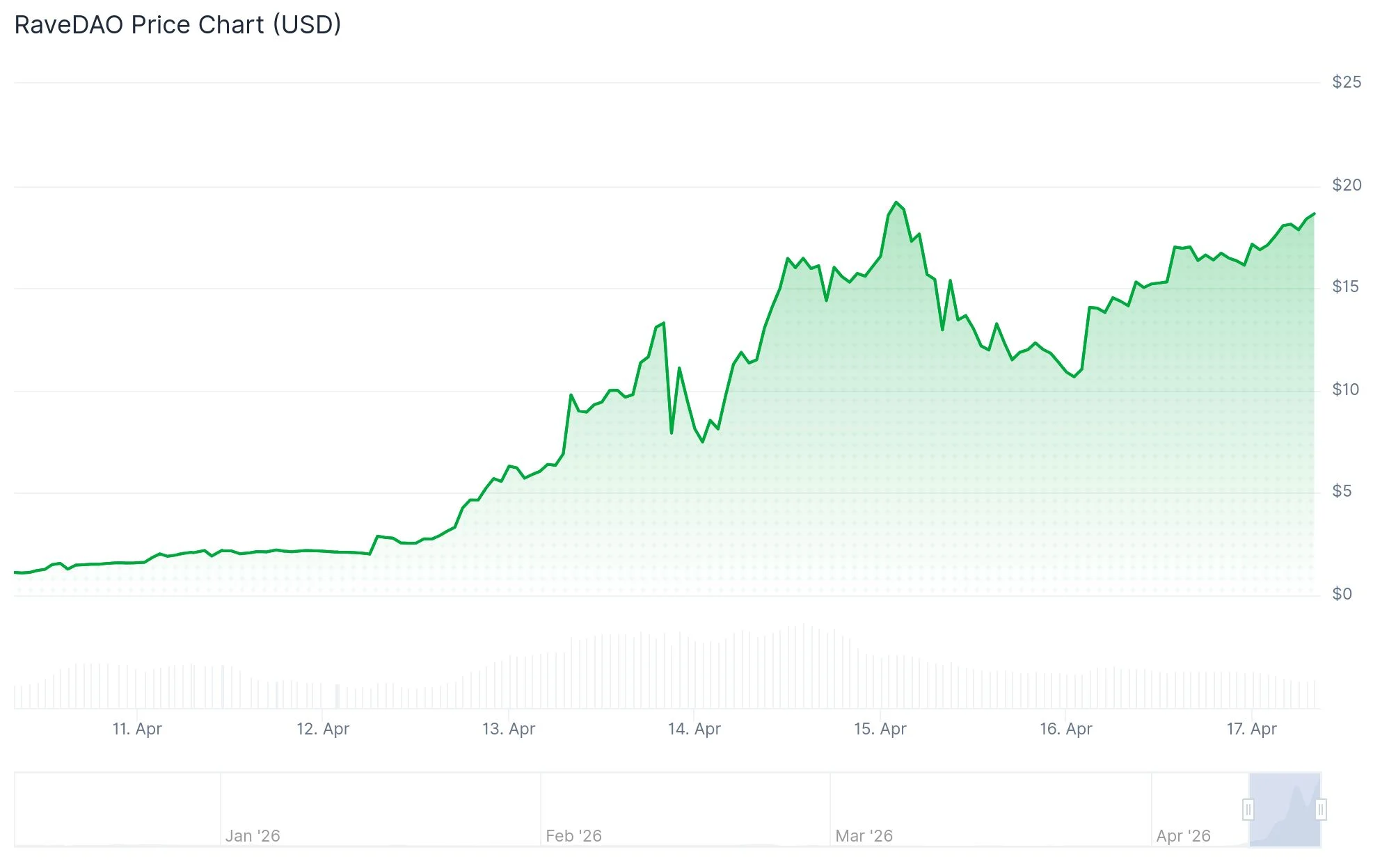Click the 12. Apr date label
This screenshot has height=868, width=1373.
(323, 729)
